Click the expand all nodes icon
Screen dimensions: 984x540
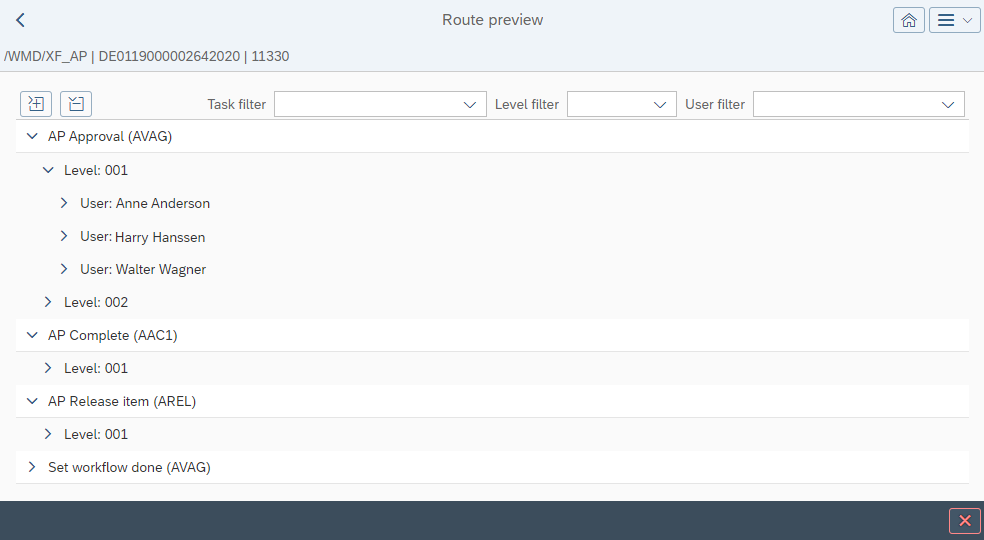[36, 103]
